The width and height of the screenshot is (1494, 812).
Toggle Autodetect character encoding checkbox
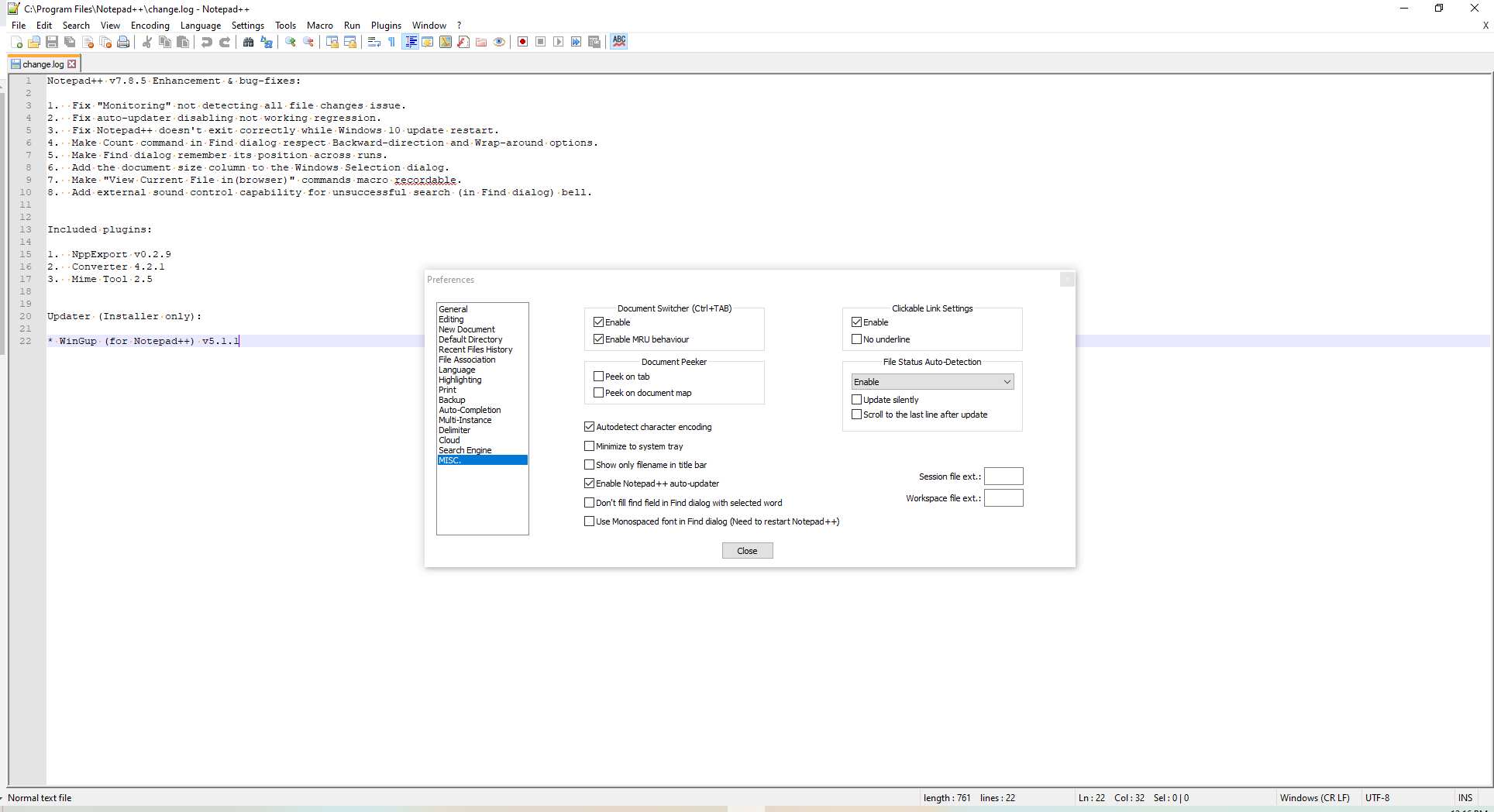click(x=589, y=427)
